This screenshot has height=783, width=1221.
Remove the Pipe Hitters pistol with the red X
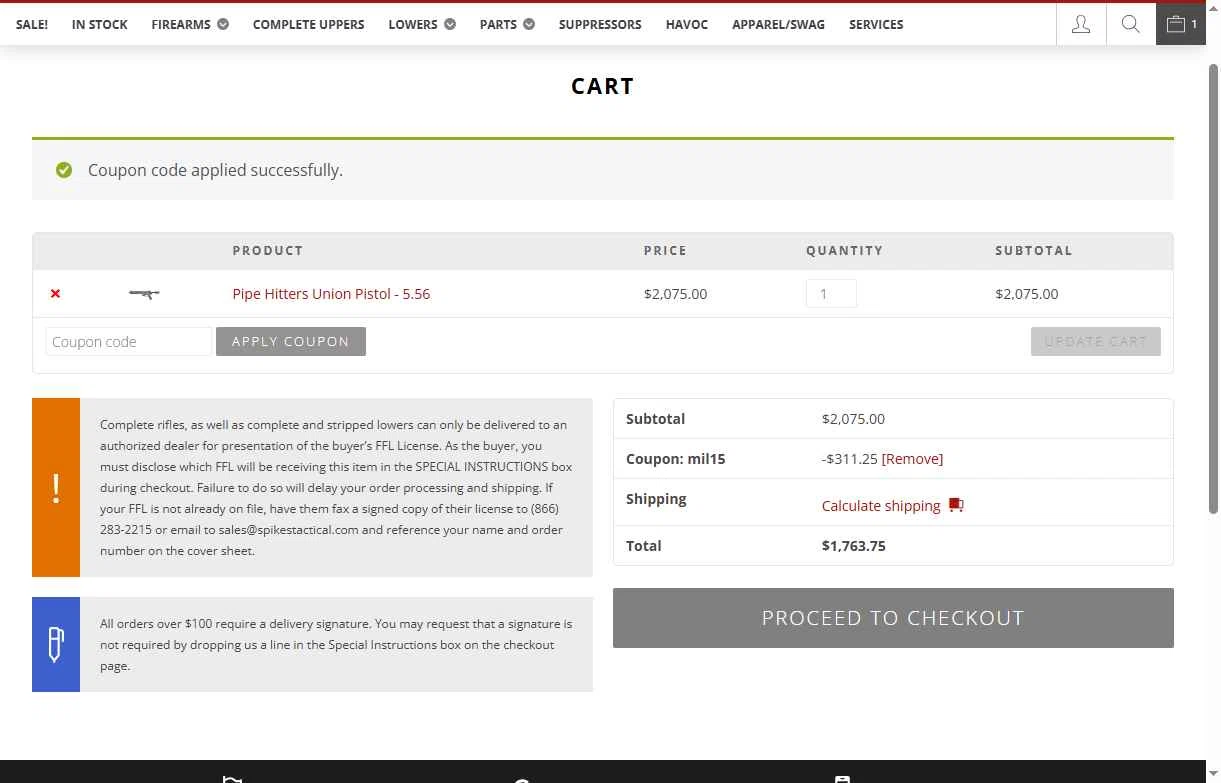55,293
